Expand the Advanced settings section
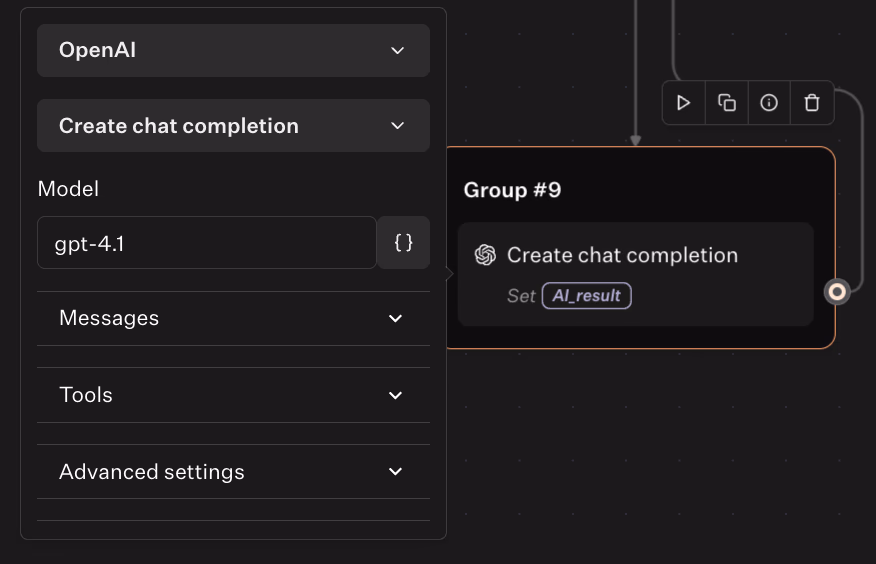 234,472
